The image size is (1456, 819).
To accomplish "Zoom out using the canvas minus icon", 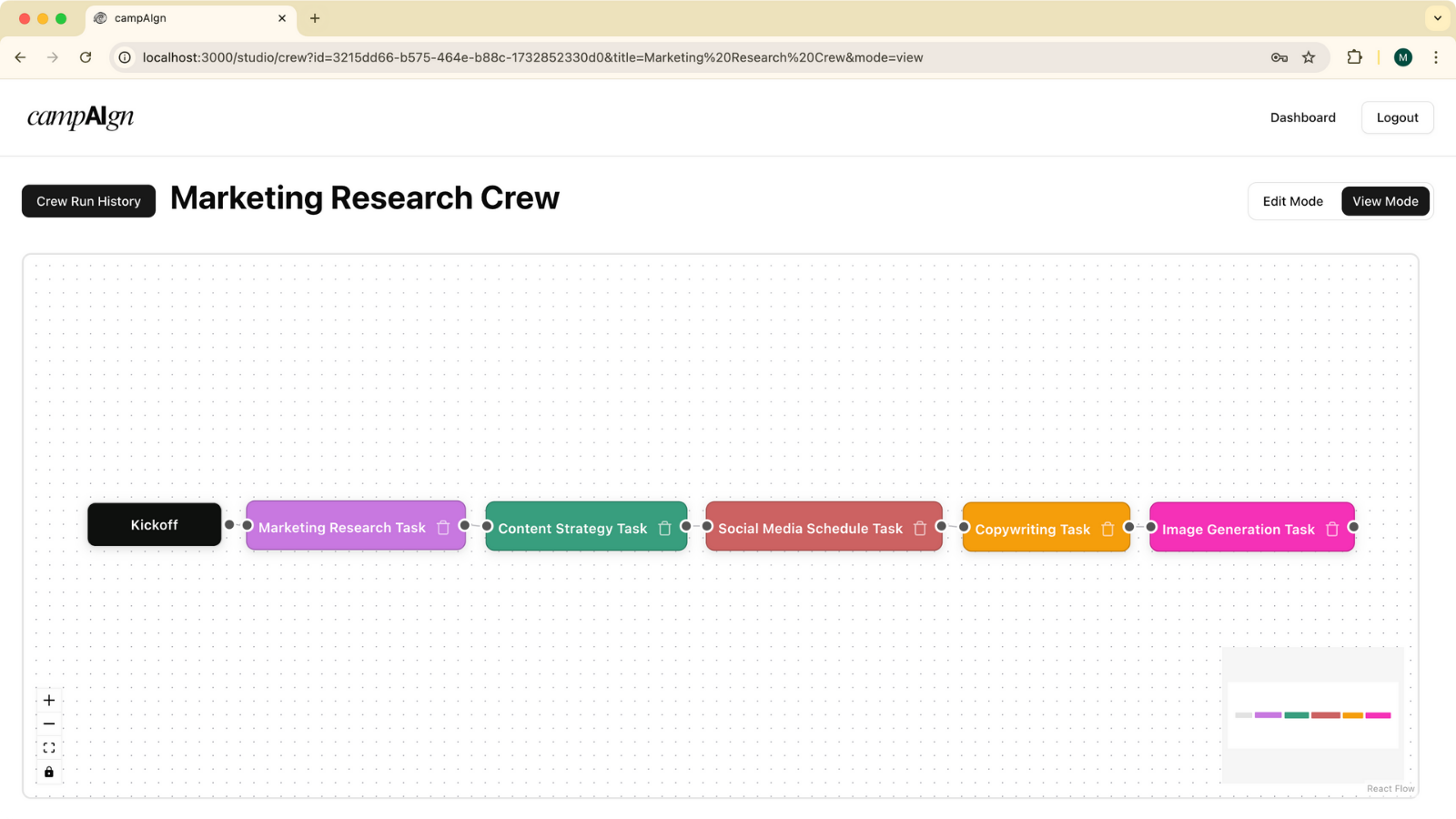I will 49,723.
